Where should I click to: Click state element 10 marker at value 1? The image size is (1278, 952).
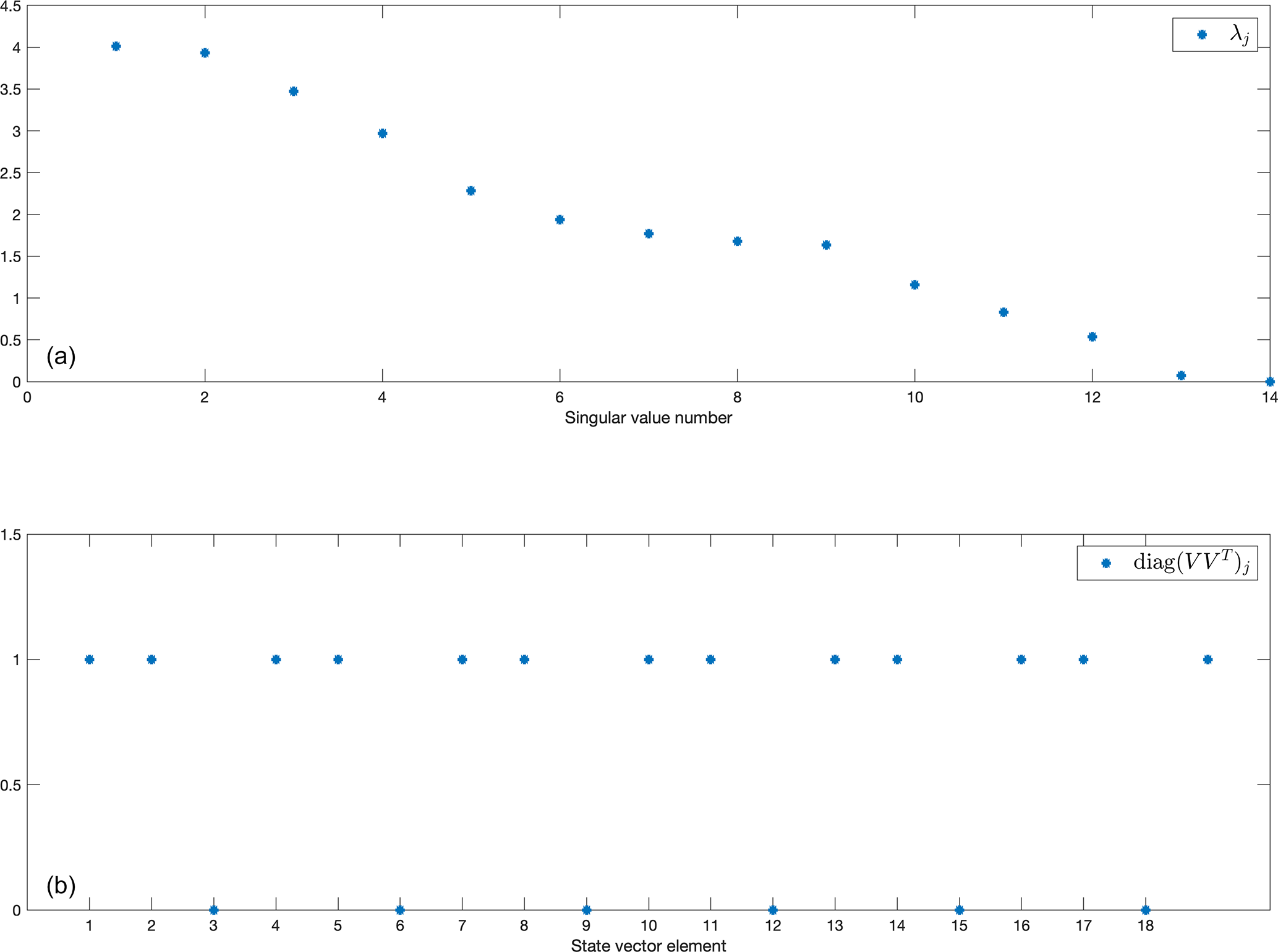649,660
